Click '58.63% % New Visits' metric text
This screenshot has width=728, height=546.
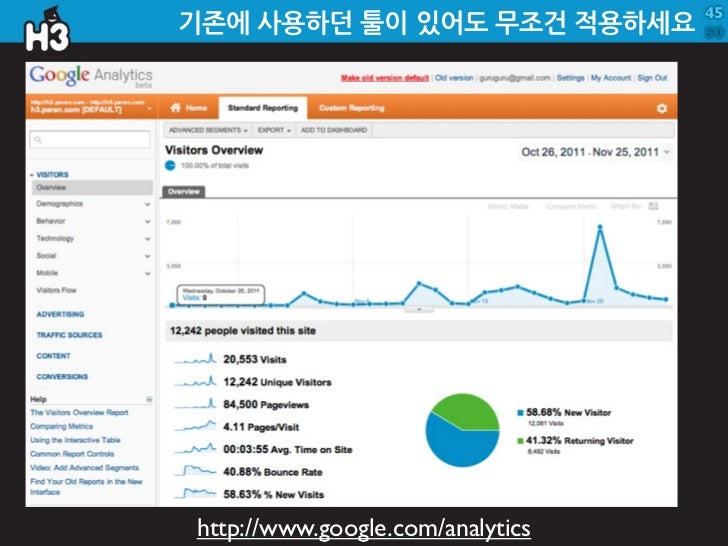(x=274, y=494)
